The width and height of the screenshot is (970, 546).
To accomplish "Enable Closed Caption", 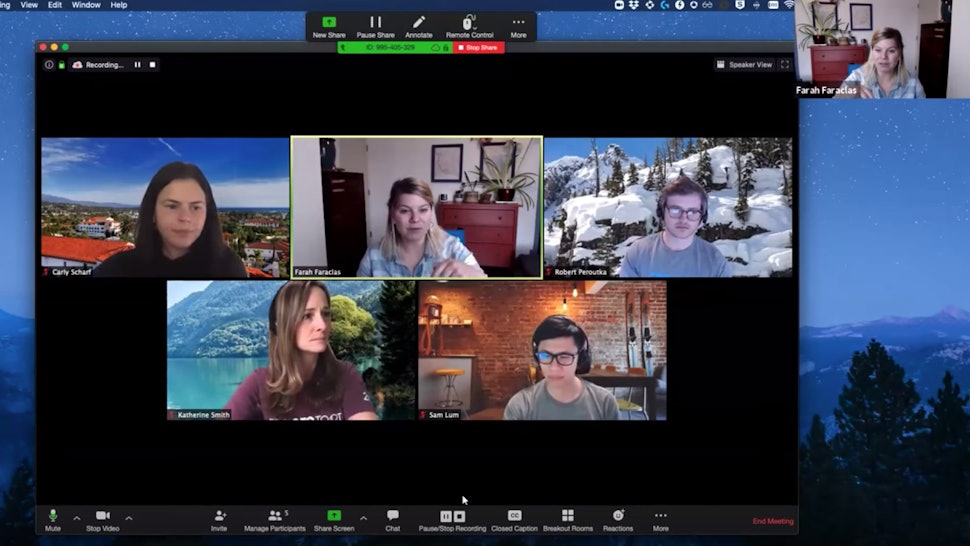I will click(514, 520).
